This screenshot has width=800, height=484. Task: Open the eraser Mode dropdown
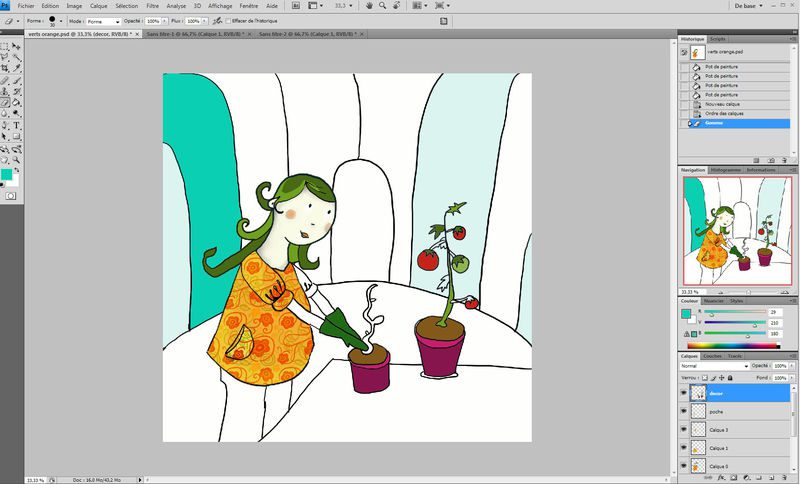pos(103,21)
